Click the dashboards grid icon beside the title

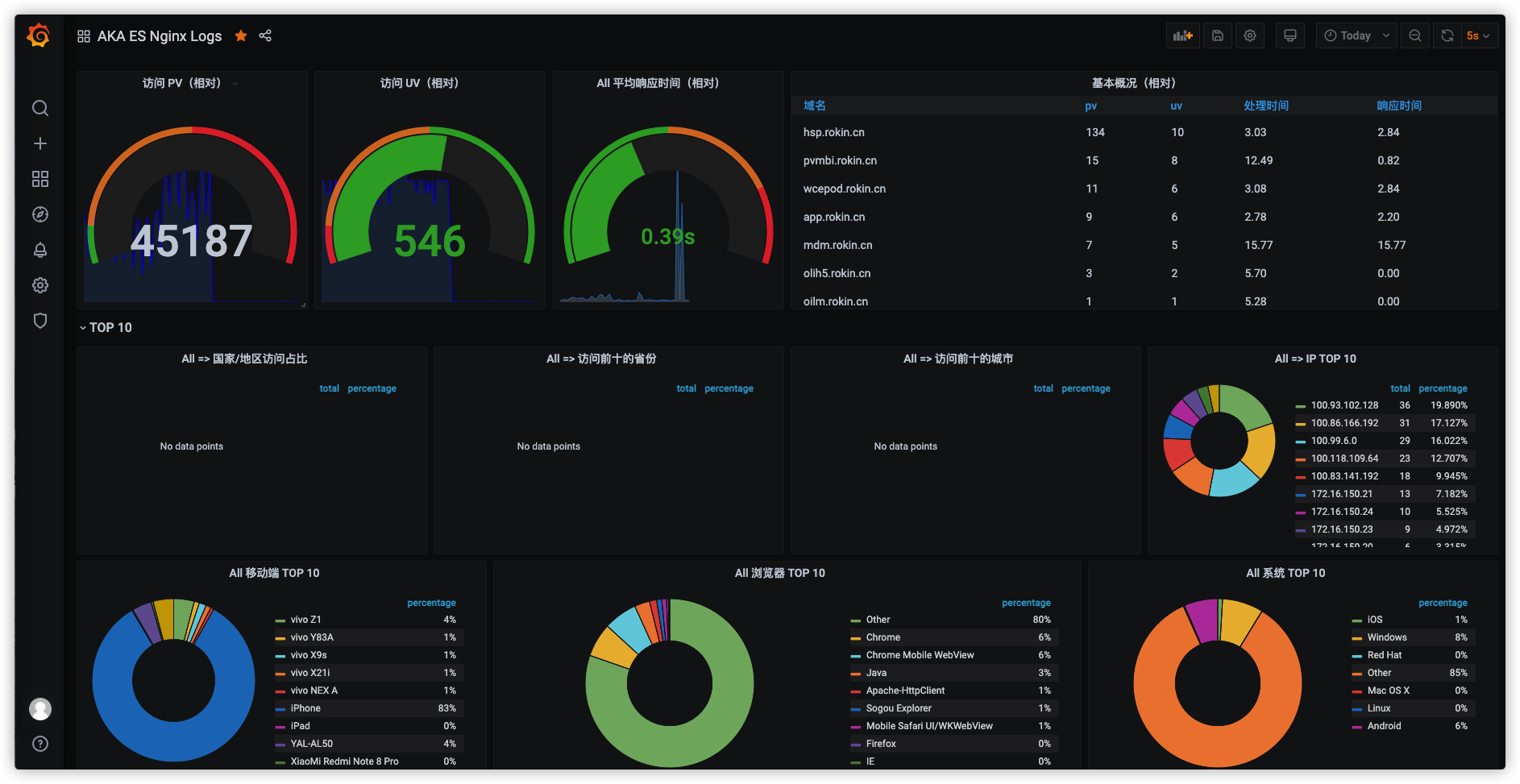pyautogui.click(x=84, y=36)
